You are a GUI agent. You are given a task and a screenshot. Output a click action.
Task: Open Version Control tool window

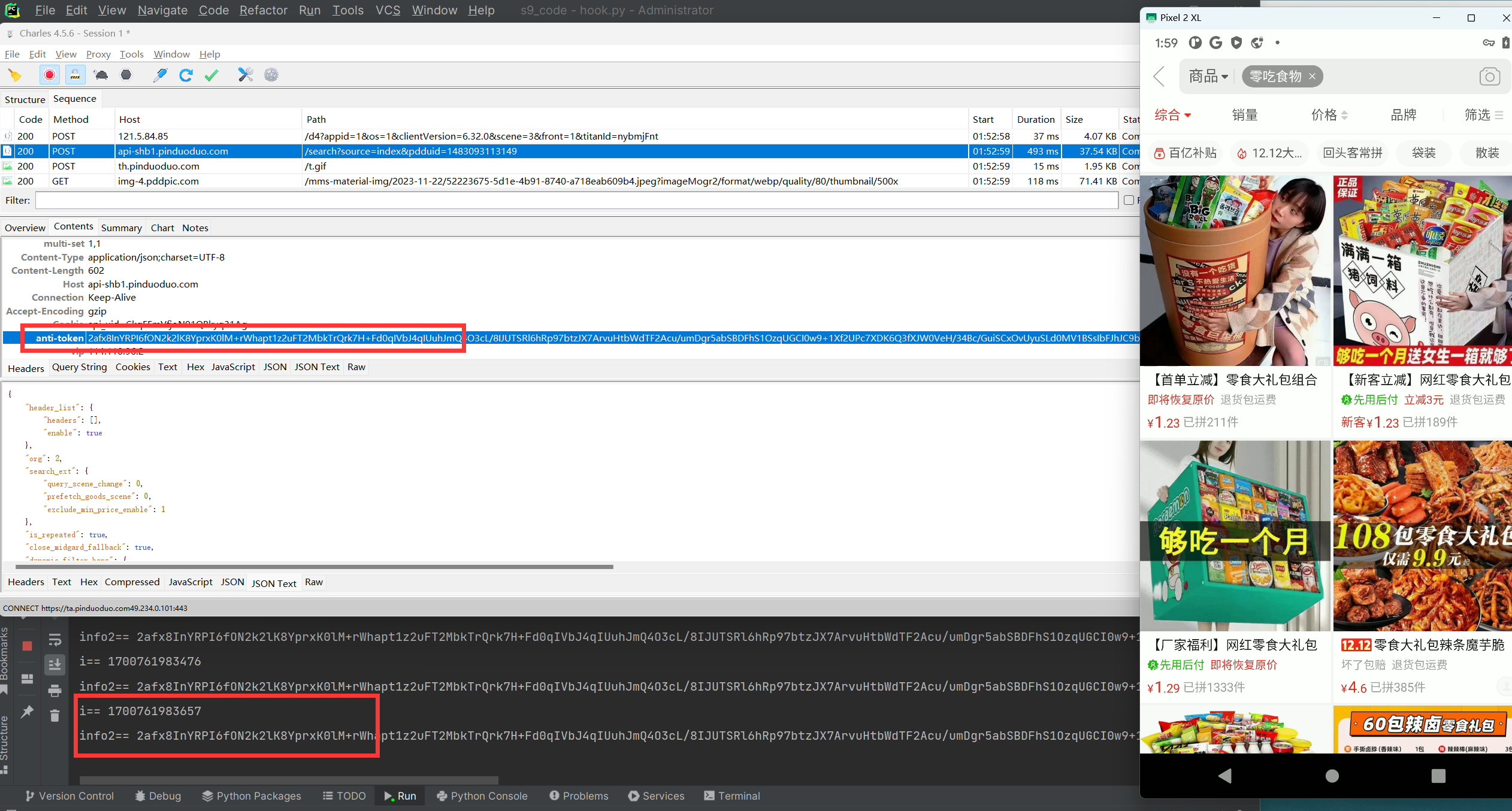[69, 796]
